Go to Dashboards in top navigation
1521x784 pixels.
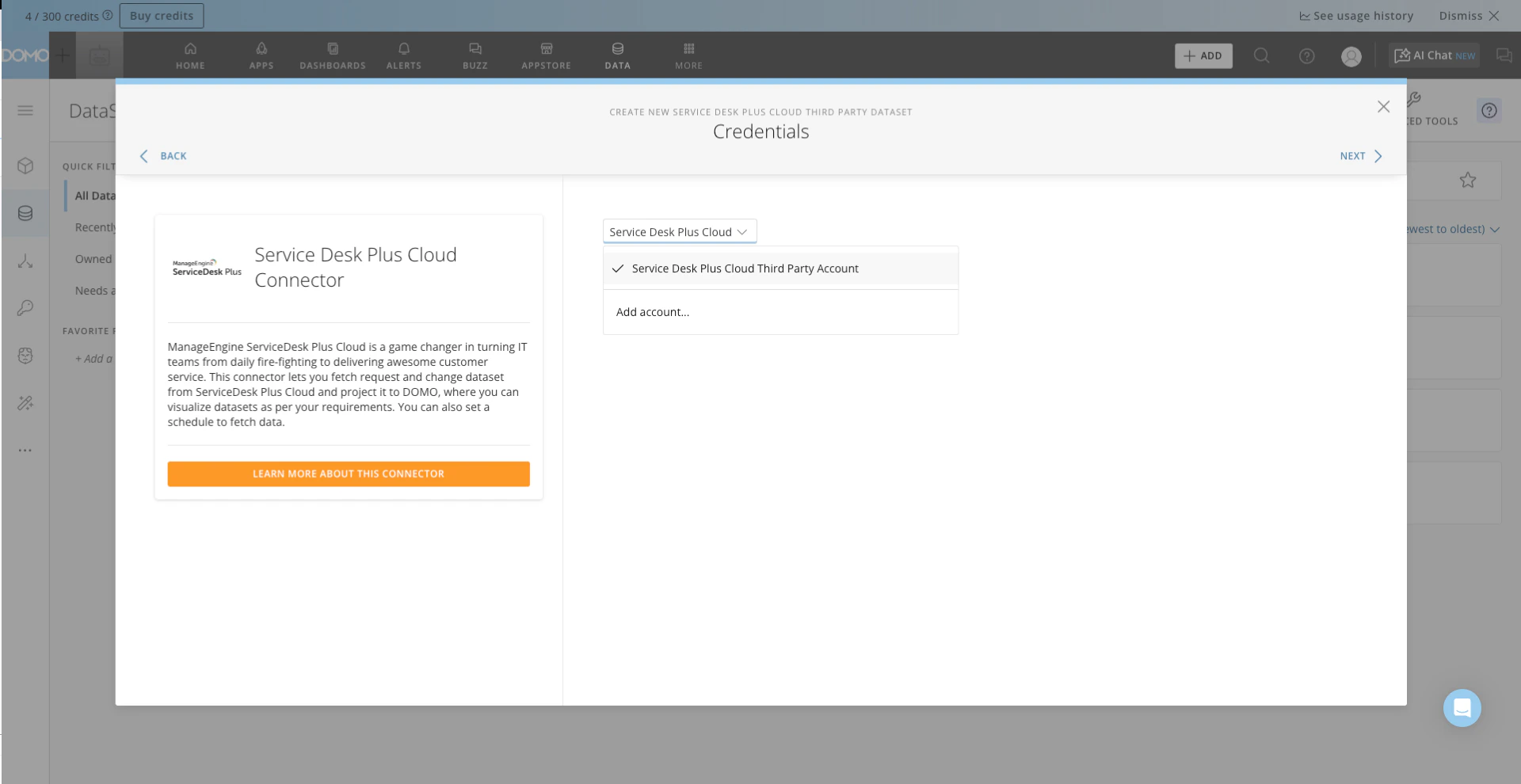click(x=333, y=55)
